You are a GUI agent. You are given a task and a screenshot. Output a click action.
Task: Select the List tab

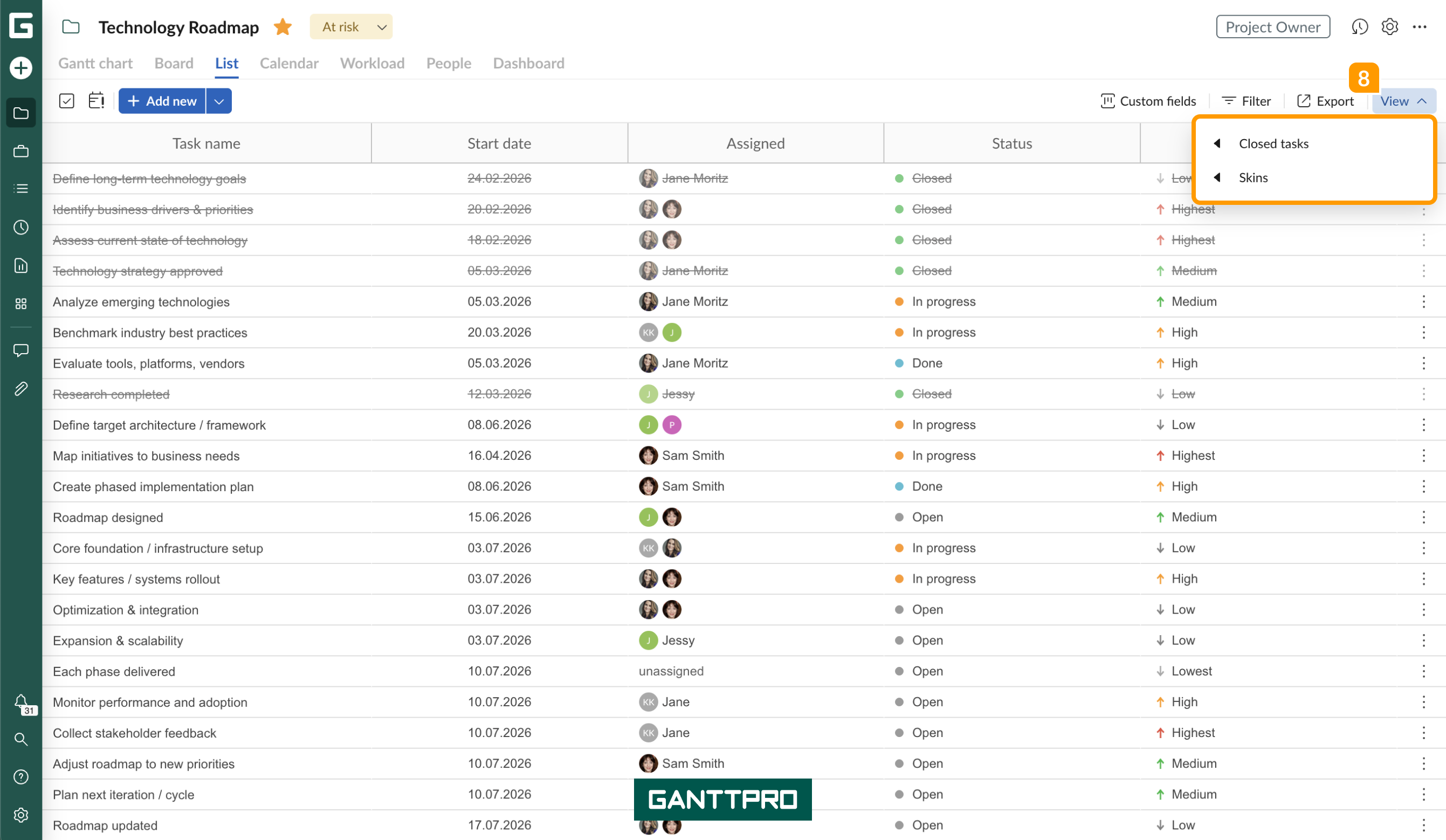coord(226,63)
